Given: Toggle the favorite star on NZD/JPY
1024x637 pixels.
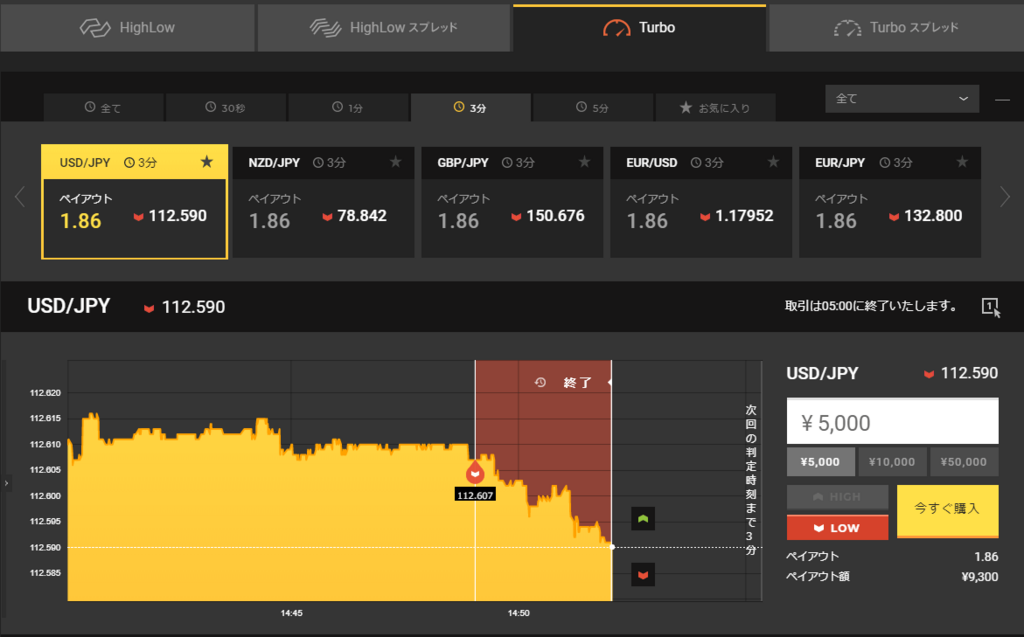Looking at the screenshot, I should [395, 161].
